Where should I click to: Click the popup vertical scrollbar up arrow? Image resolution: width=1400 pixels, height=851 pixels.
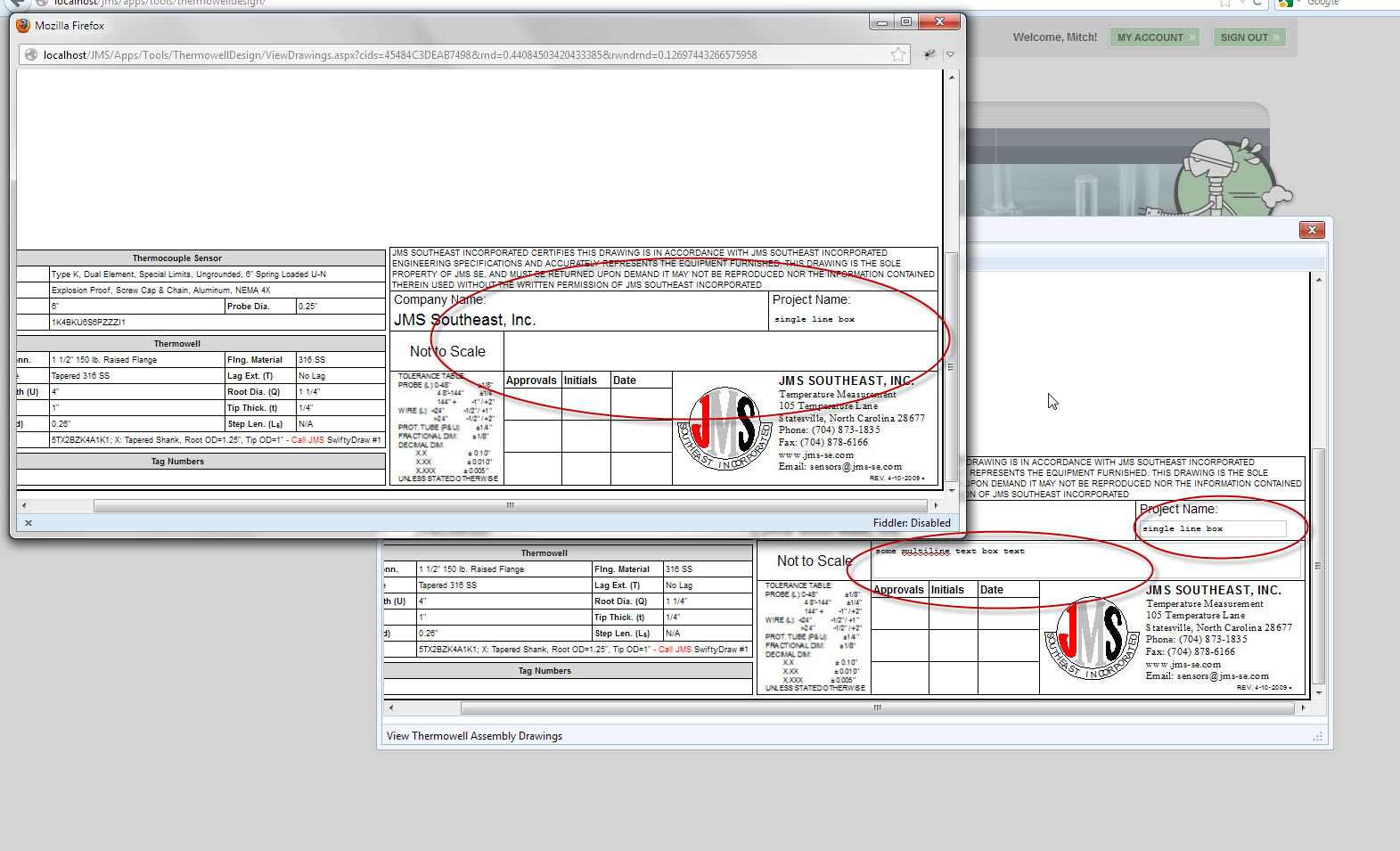click(952, 78)
